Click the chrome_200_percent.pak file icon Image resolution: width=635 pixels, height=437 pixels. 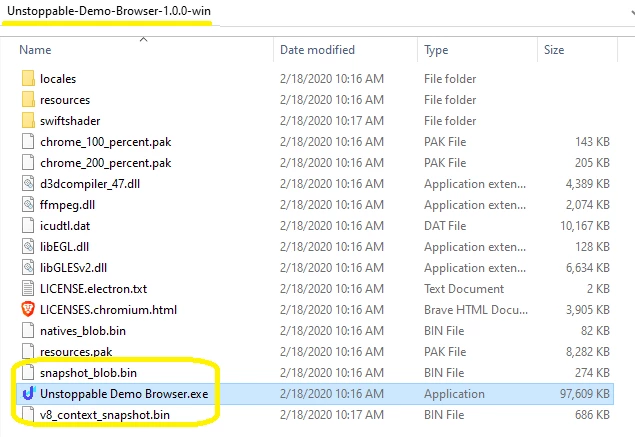pyautogui.click(x=28, y=162)
